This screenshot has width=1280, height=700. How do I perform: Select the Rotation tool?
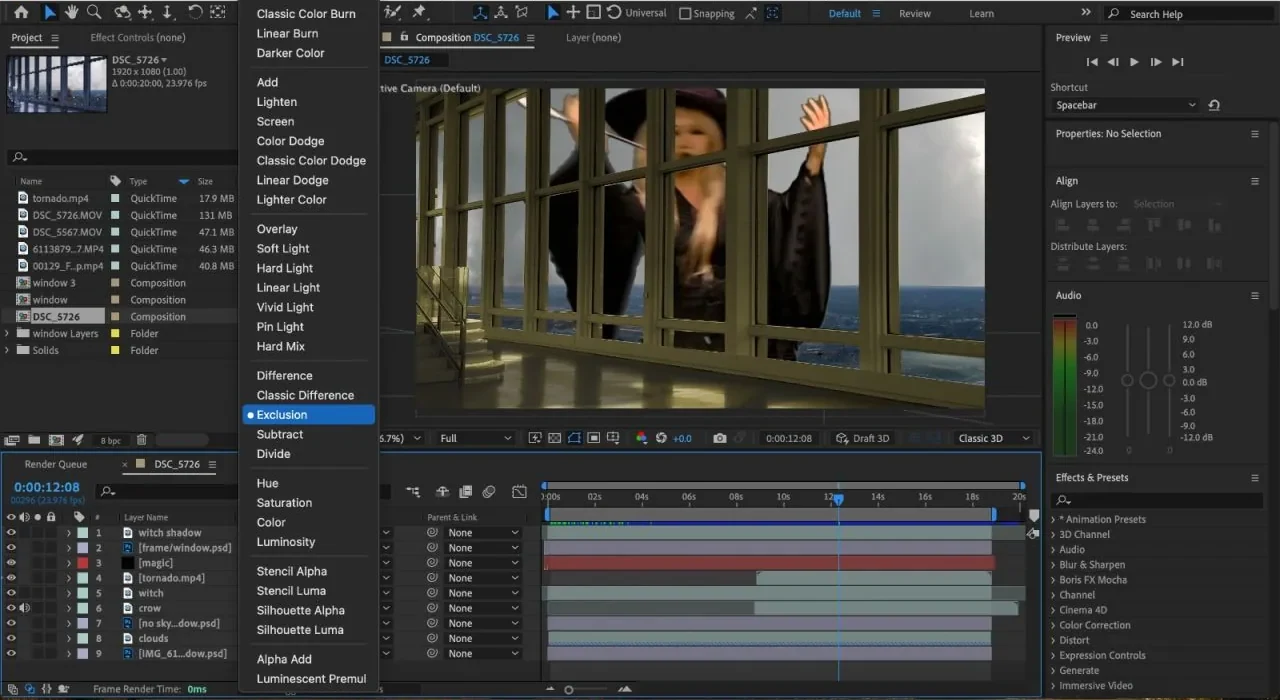tap(195, 12)
